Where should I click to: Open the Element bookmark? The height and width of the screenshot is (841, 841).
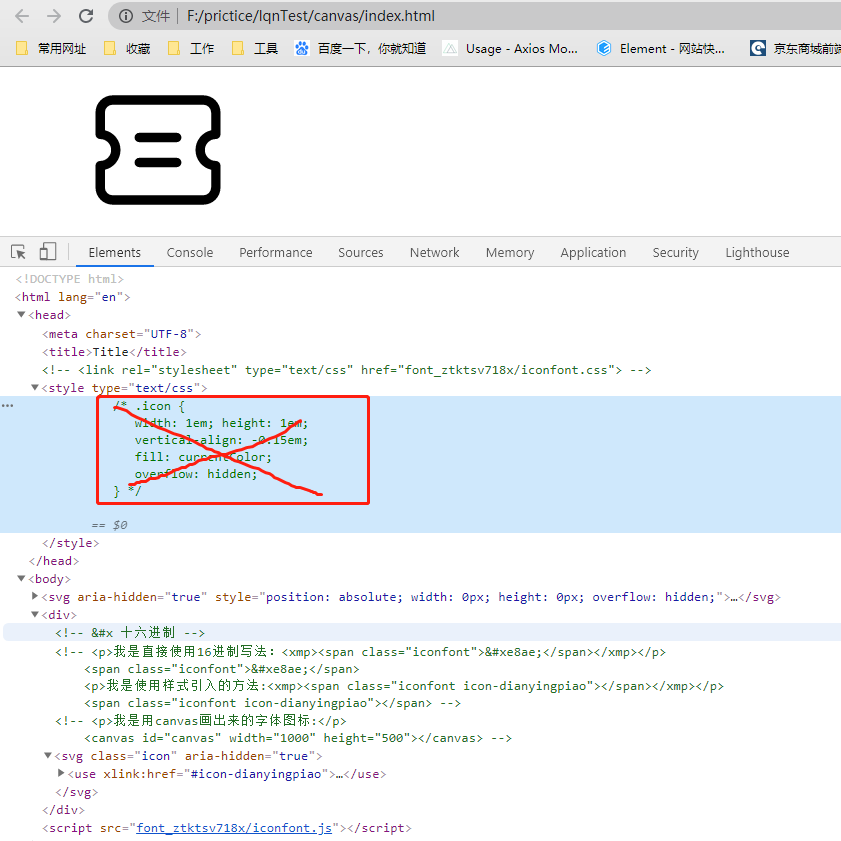pos(661,49)
